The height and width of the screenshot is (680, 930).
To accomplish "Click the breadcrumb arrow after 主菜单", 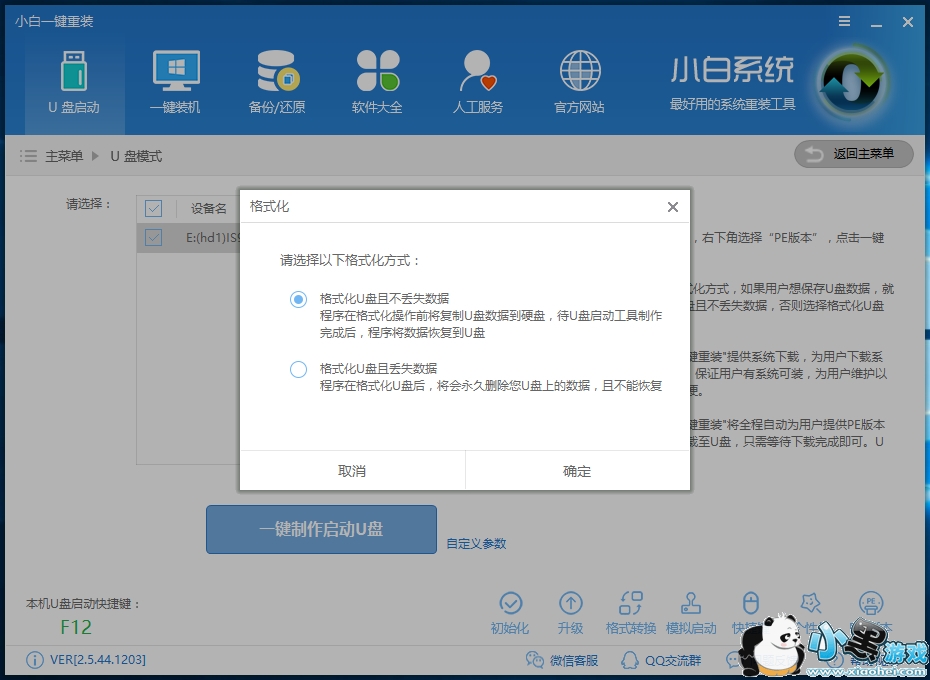I will coord(95,156).
